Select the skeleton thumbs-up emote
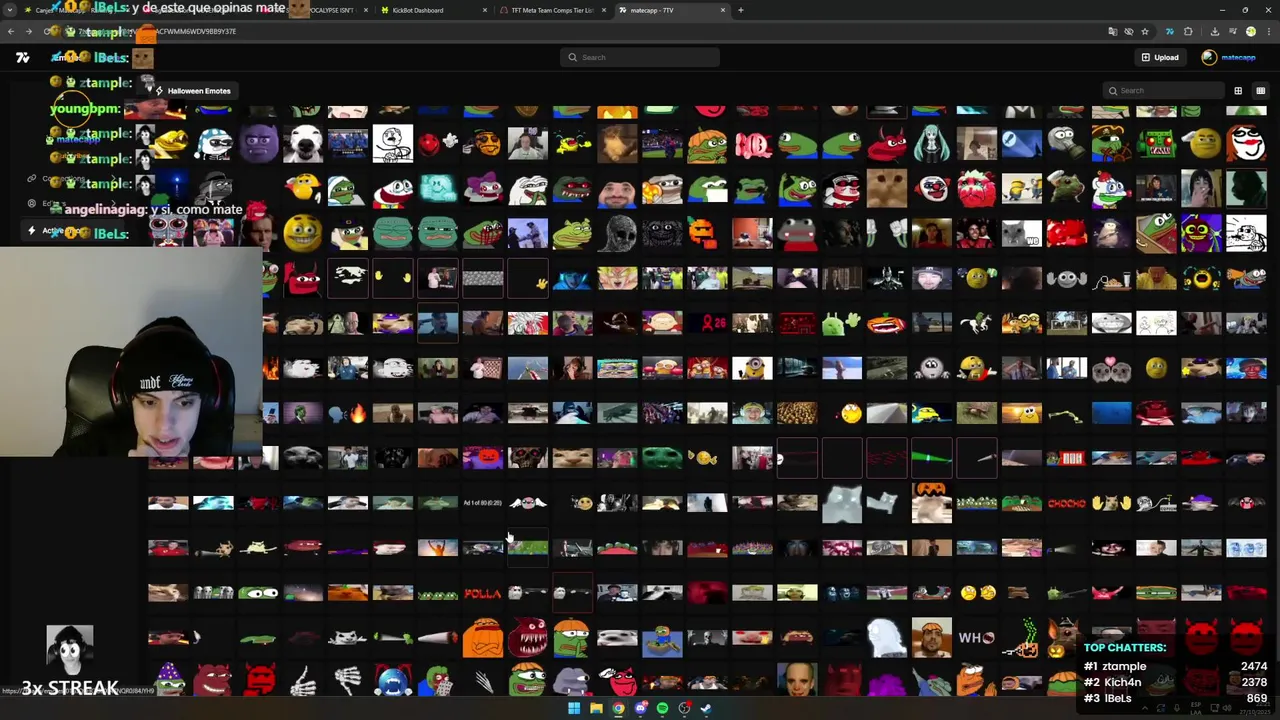Screen dimensions: 1280x720 [x=303, y=681]
